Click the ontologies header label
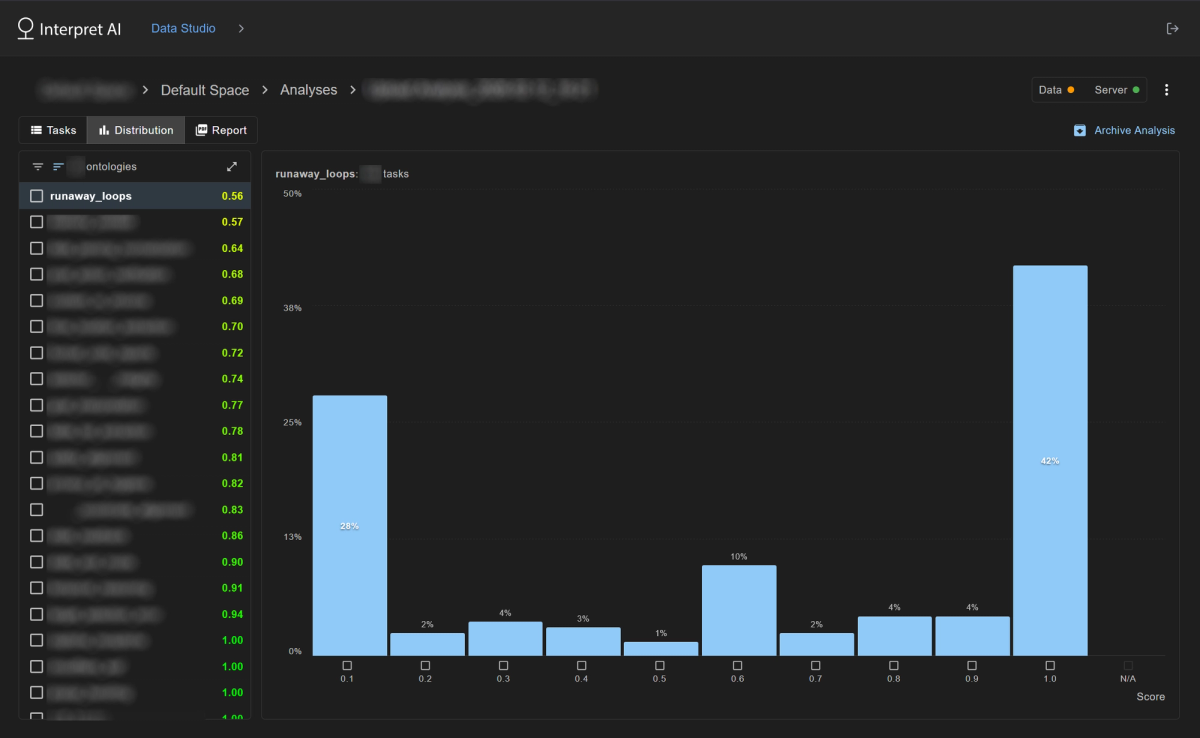Viewport: 1200px width, 738px height. 112,167
